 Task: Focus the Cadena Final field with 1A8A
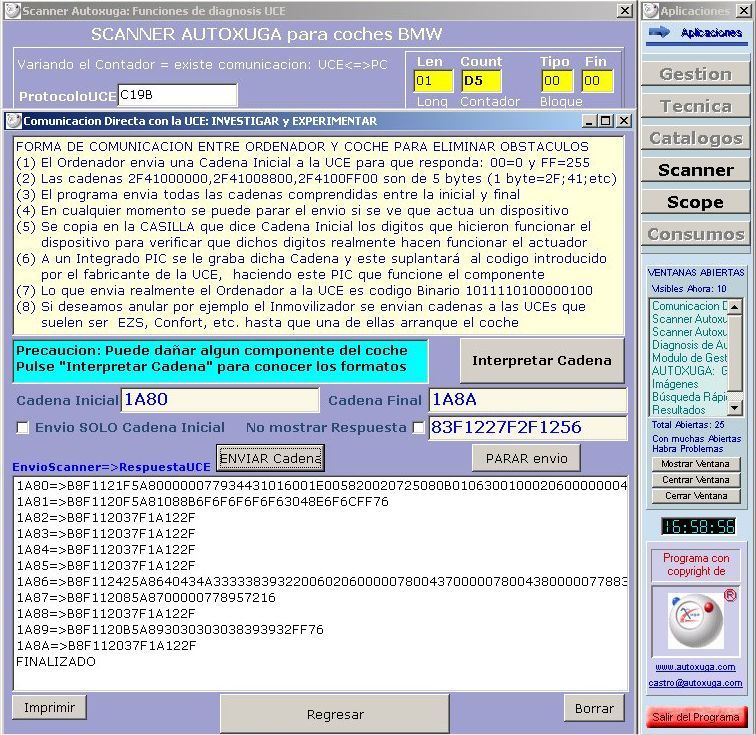[x=527, y=400]
